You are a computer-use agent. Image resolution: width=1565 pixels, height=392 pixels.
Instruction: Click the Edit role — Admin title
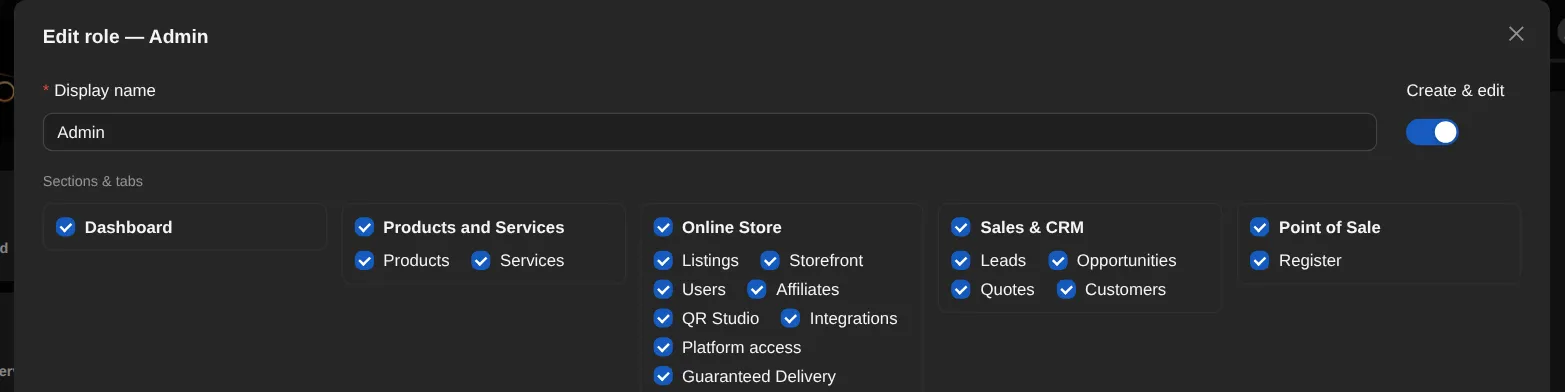125,36
